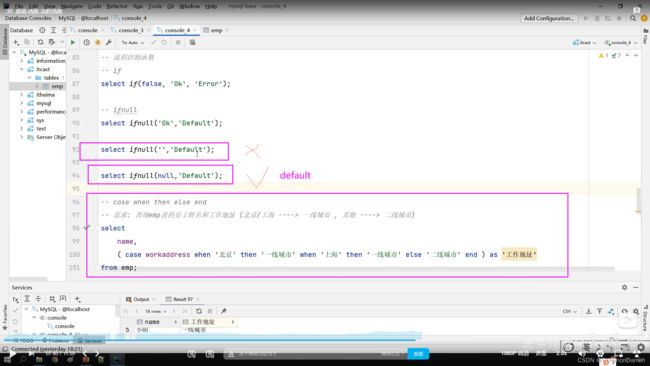Select the emp table in the Database tree
650x366 pixels.
coord(57,86)
